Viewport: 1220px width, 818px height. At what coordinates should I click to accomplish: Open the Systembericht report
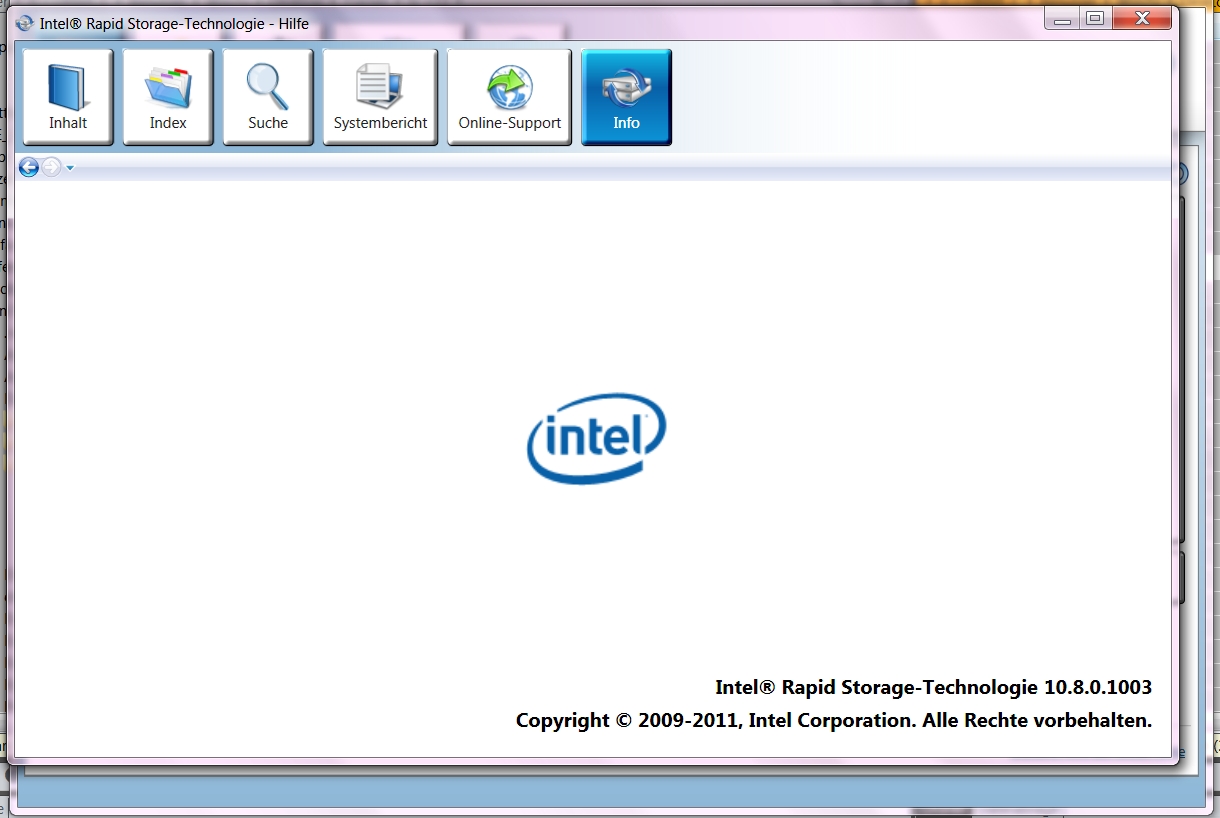[380, 97]
